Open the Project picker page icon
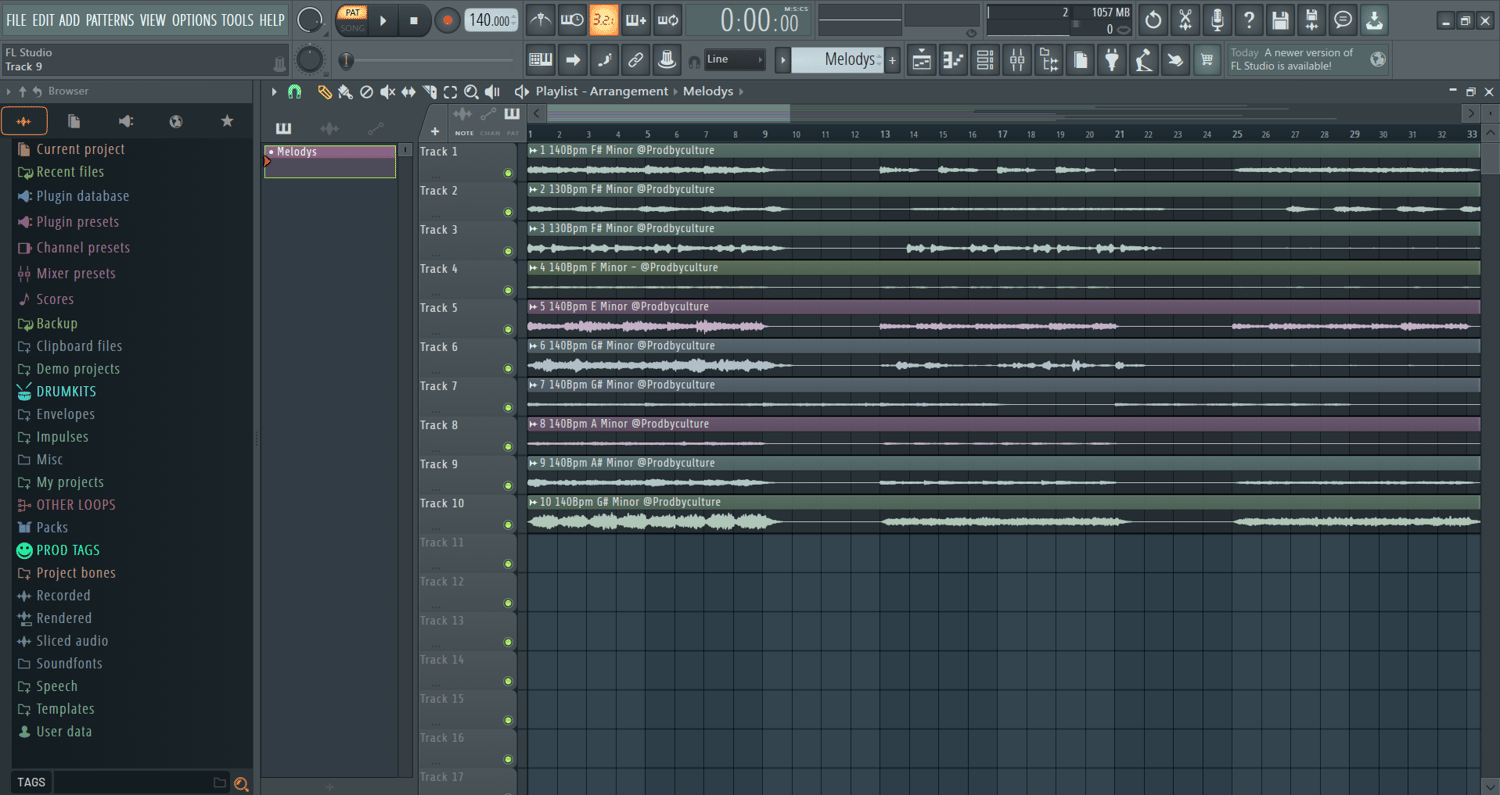The width and height of the screenshot is (1500, 795). (x=1080, y=60)
